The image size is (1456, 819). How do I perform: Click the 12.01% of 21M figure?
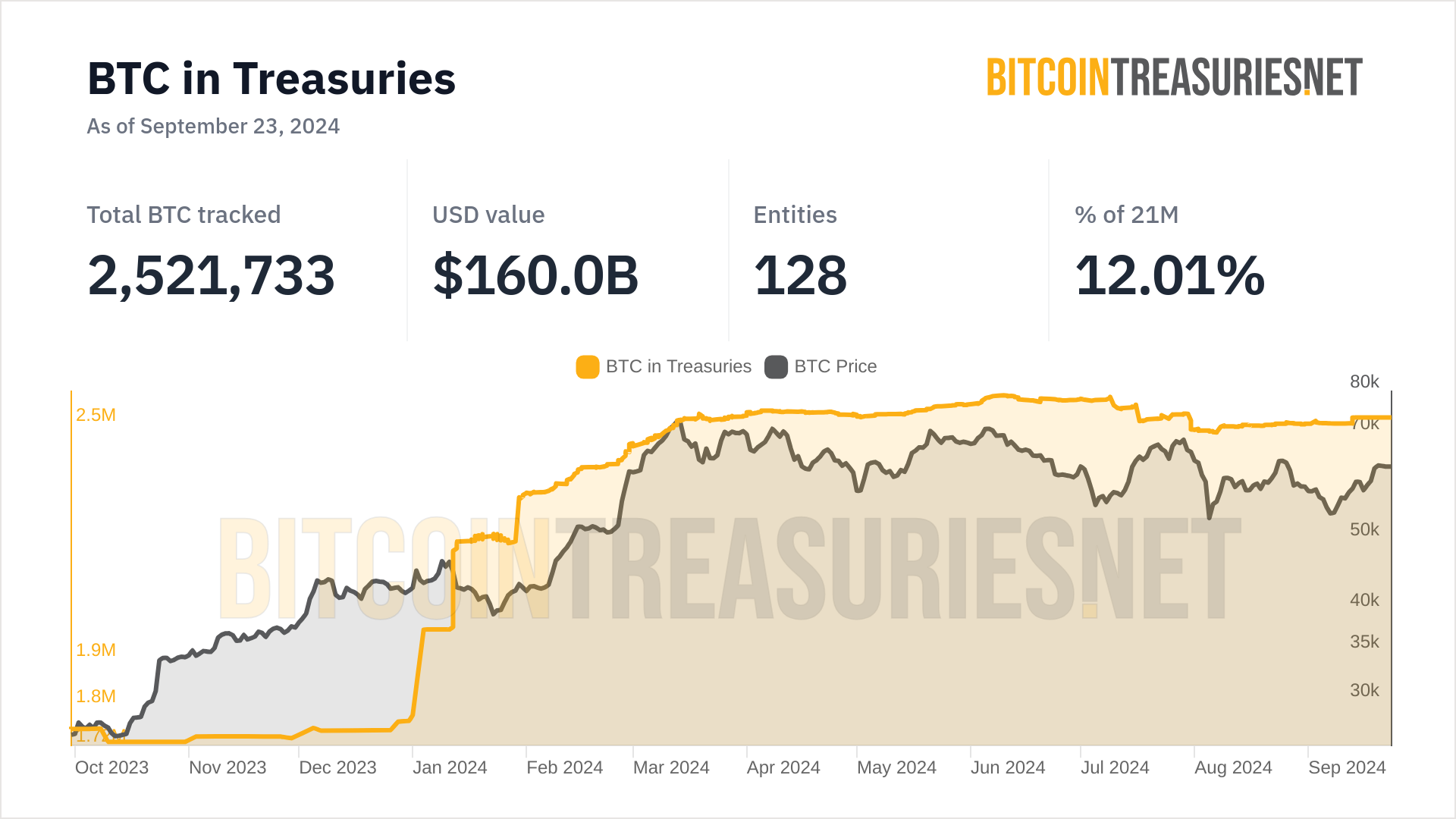pos(1169,275)
